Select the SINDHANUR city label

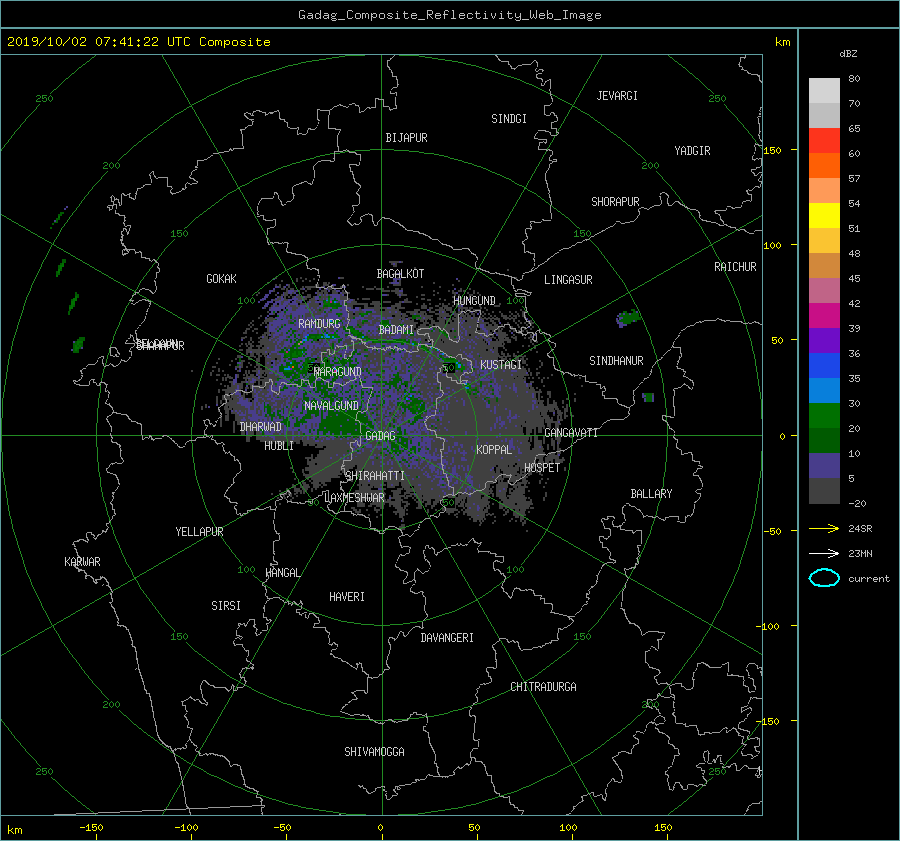[x=616, y=361]
